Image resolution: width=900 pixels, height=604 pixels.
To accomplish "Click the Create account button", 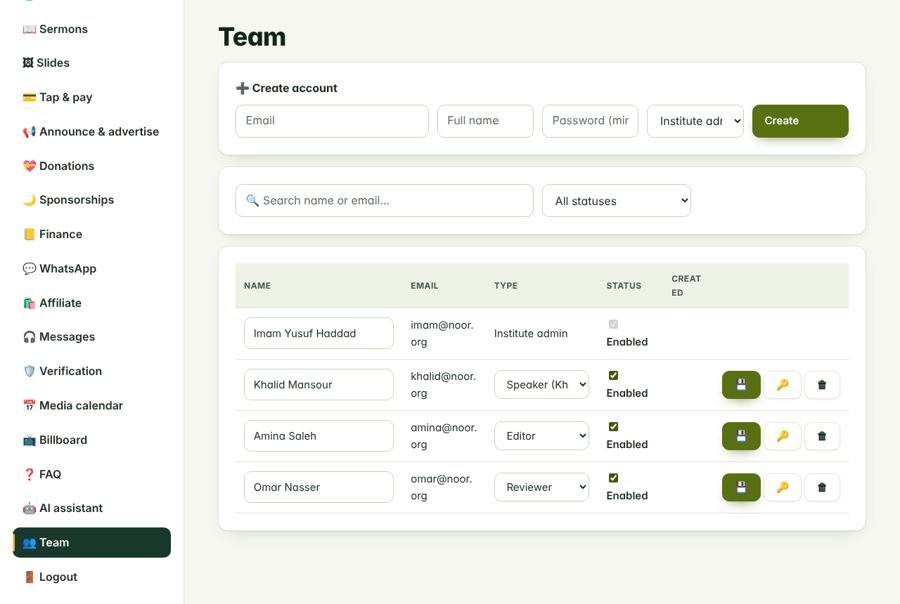I will coord(800,121).
